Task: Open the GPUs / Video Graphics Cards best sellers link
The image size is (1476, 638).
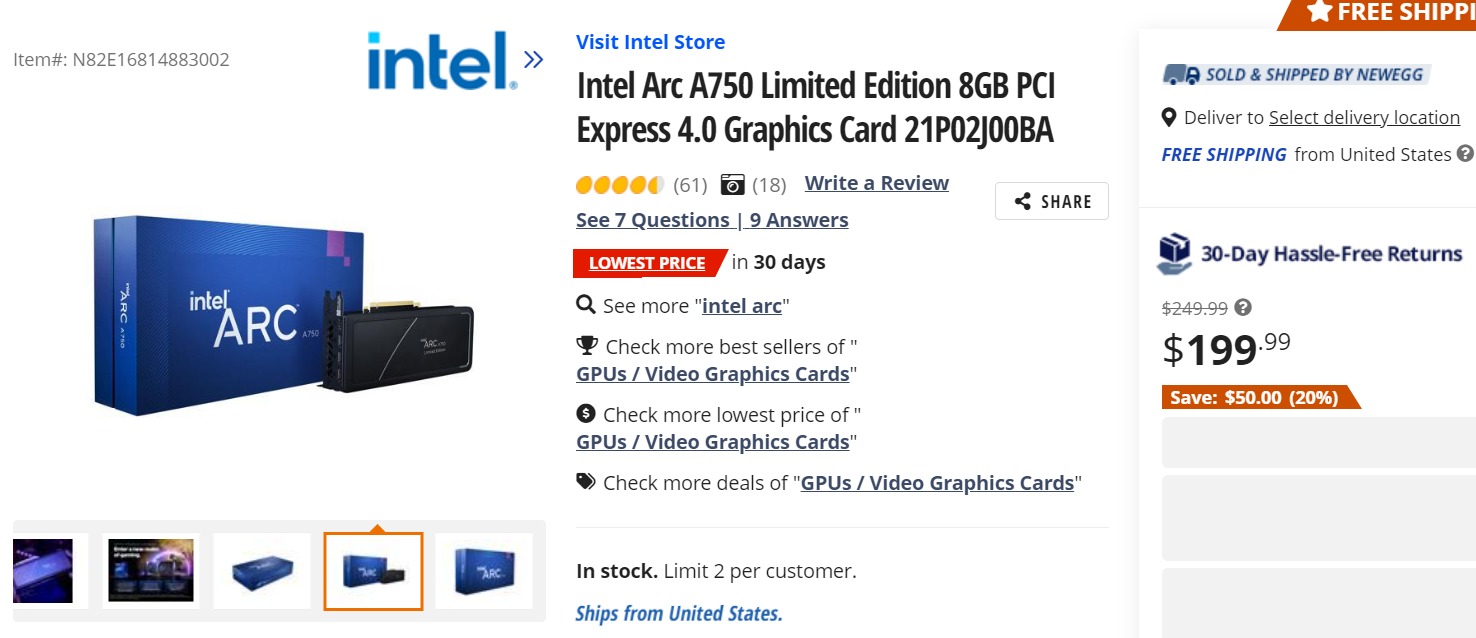Action: [713, 373]
